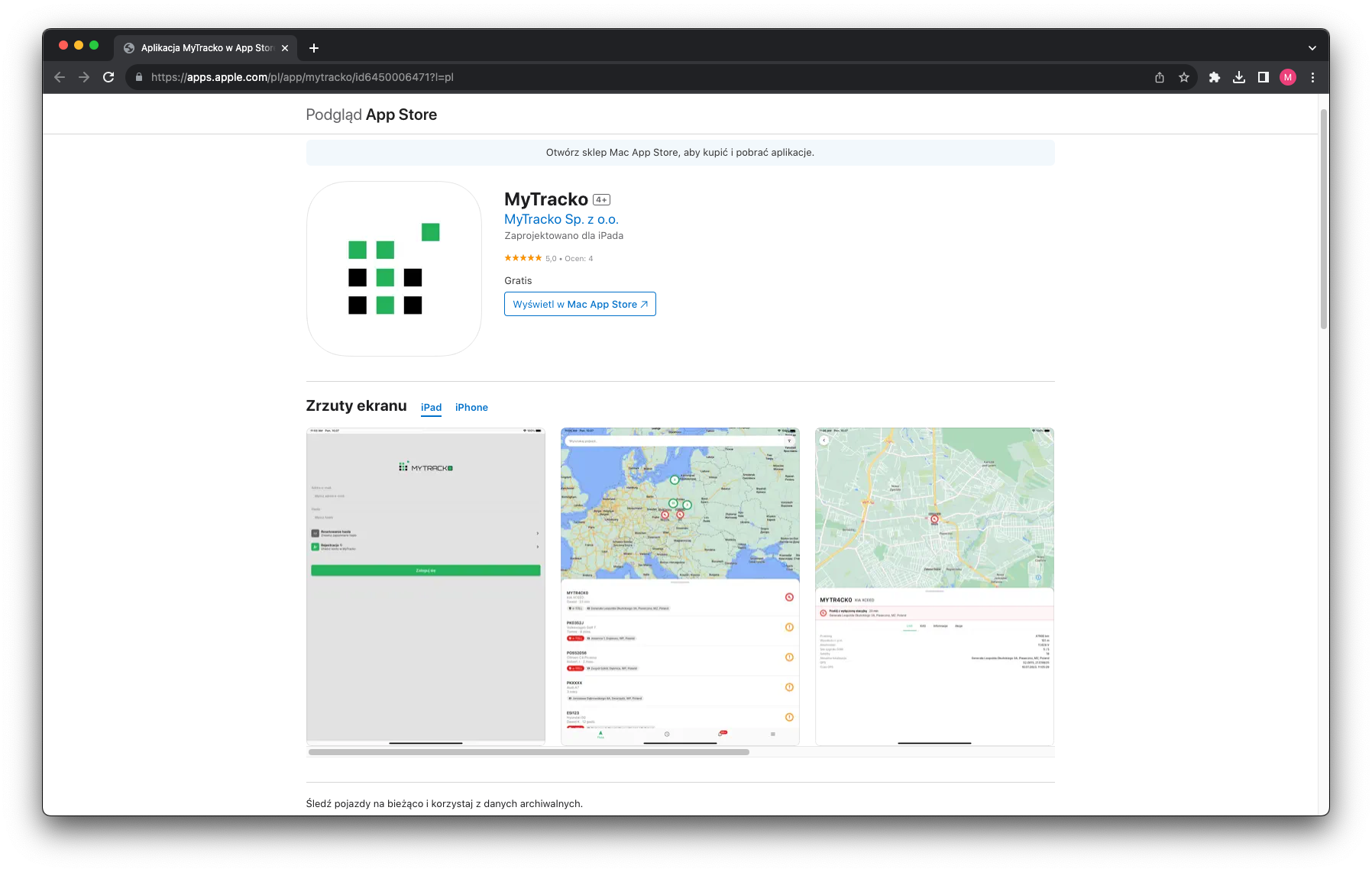Click the 4+ age rating badge
This screenshot has width=1372, height=872.
[x=602, y=200]
